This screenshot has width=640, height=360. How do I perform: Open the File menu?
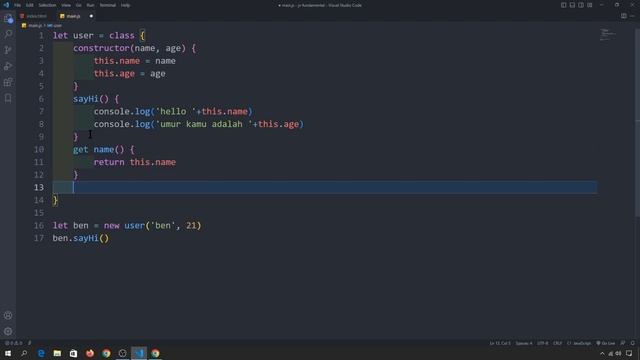18,5
